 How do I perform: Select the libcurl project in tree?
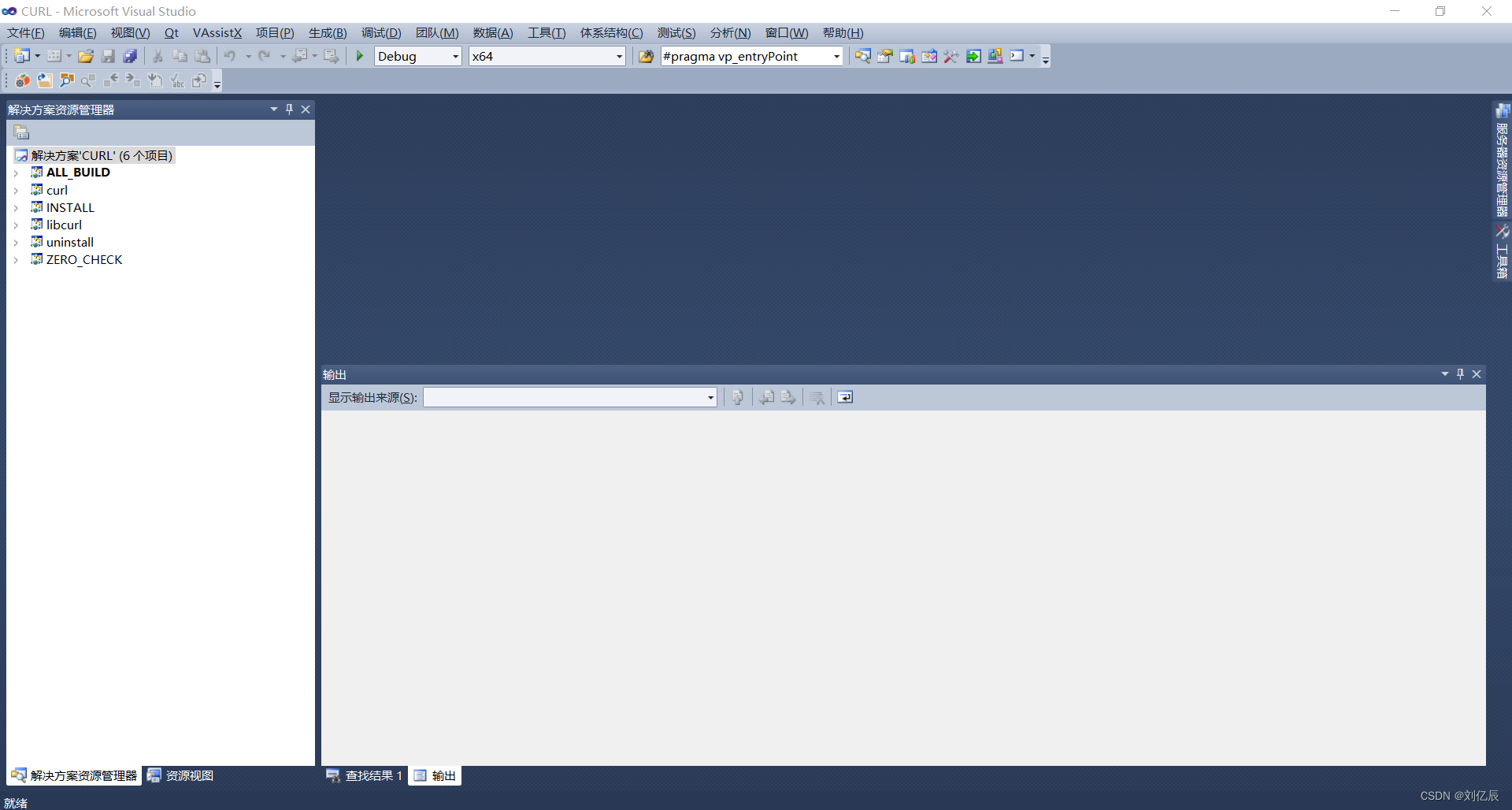(x=64, y=225)
